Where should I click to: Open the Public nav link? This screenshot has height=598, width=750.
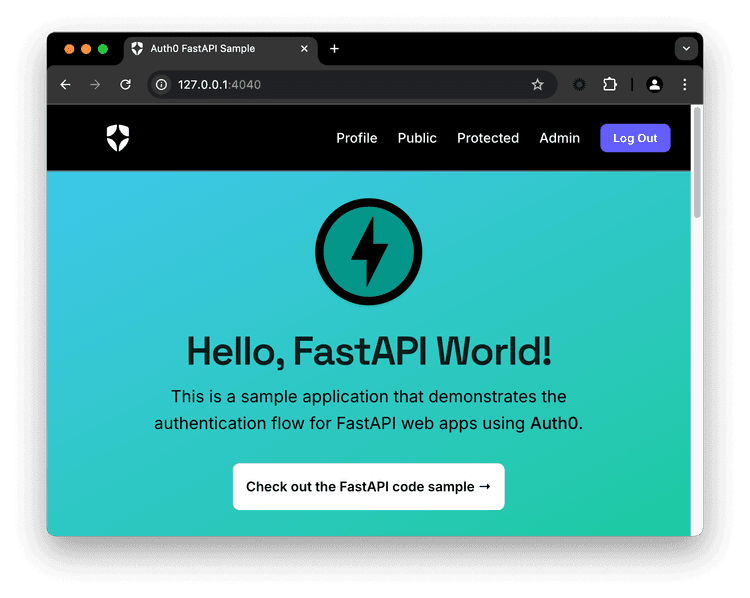click(x=417, y=138)
